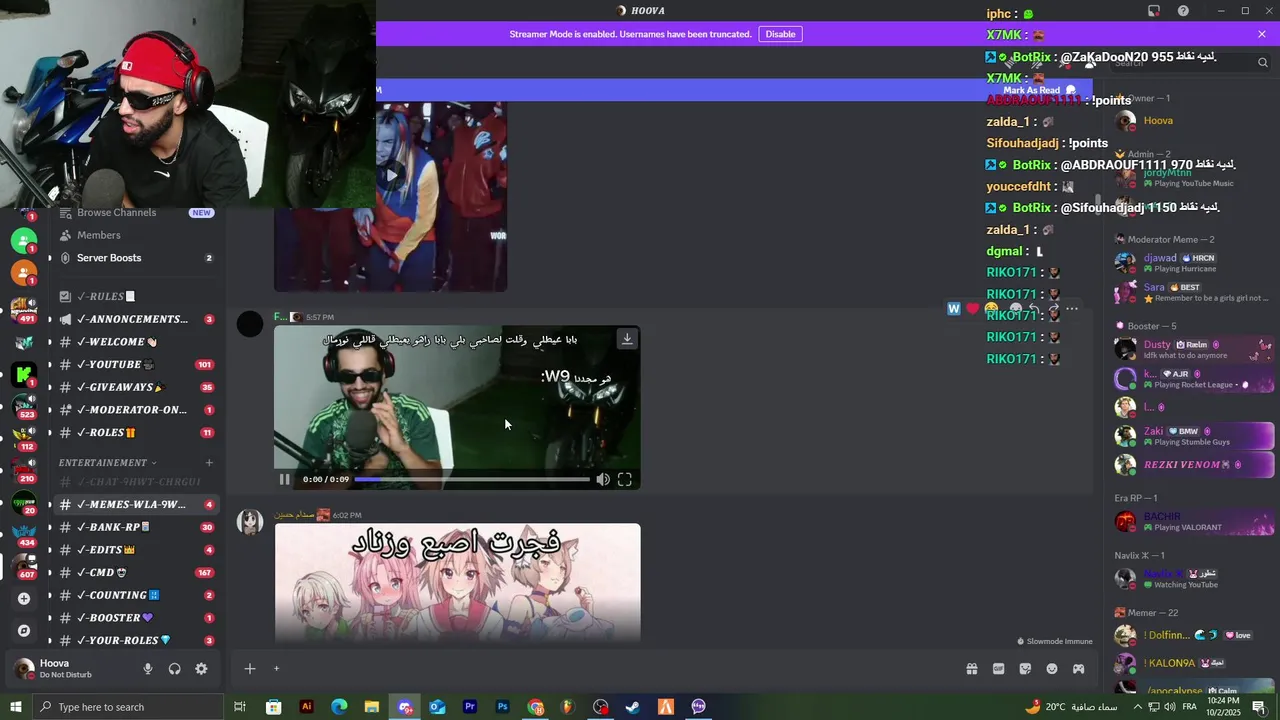Open the MODERATOR-ON channel
The image size is (1280, 720).
tap(137, 410)
